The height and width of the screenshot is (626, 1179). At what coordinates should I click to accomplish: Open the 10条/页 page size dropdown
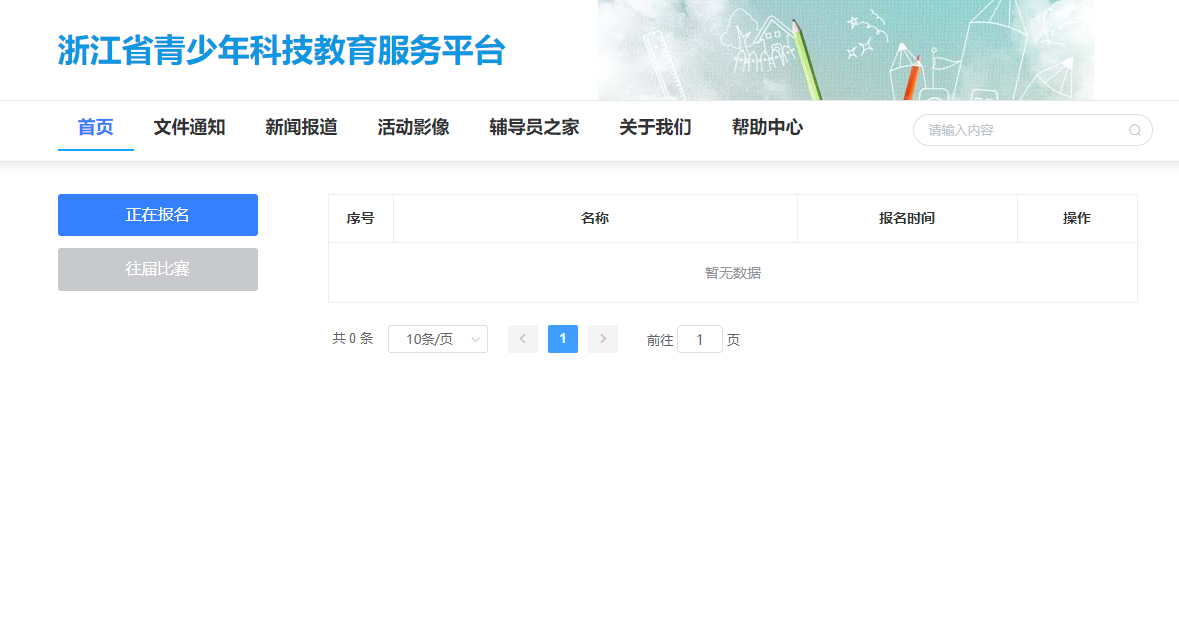click(x=438, y=339)
